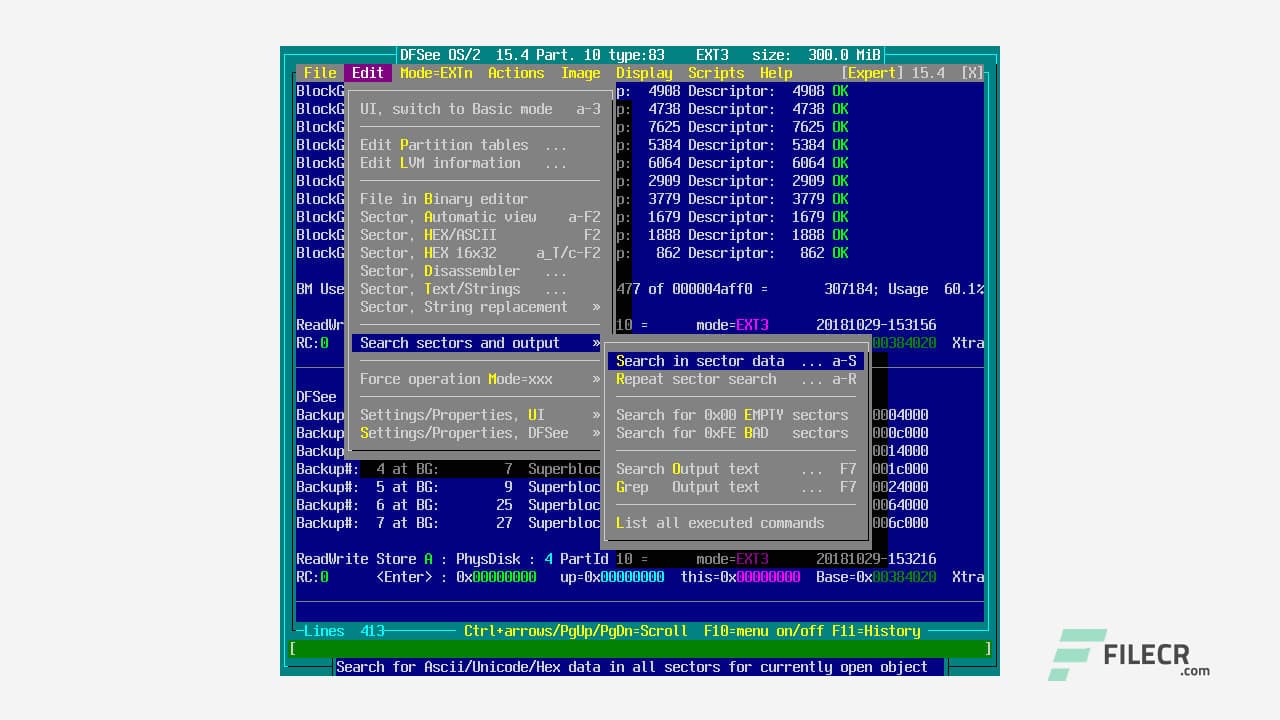Click the command input field at the bottom
The height and width of the screenshot is (720, 1280).
click(640, 648)
